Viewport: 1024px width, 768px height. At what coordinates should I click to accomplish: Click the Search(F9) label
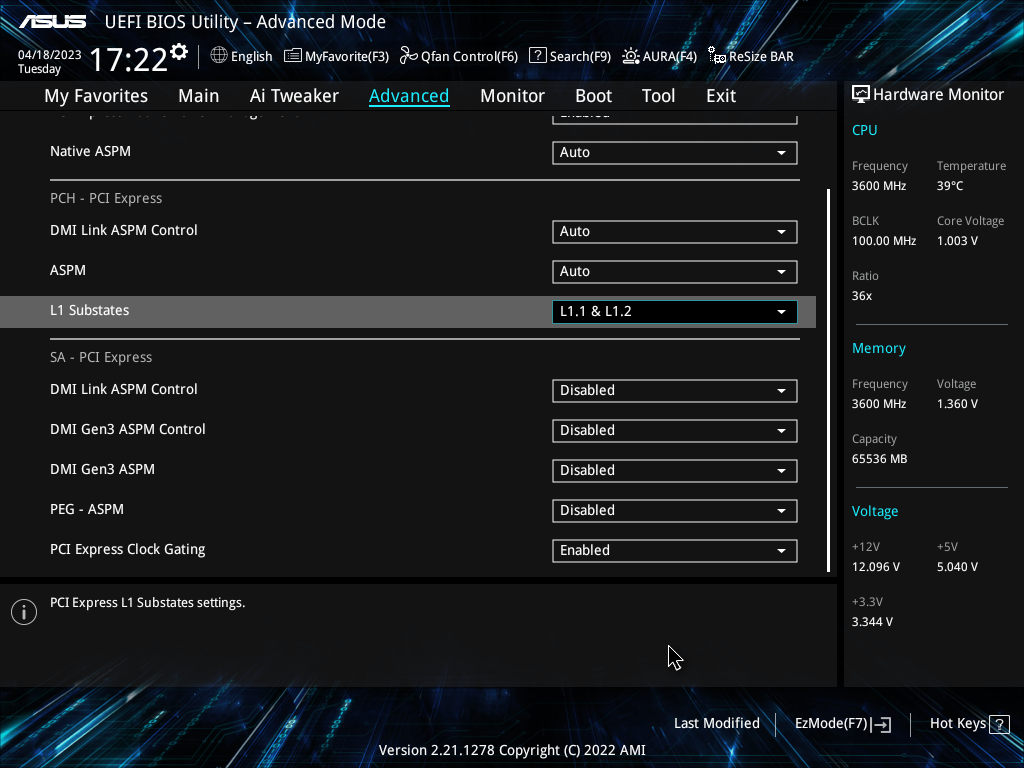pyautogui.click(x=580, y=57)
